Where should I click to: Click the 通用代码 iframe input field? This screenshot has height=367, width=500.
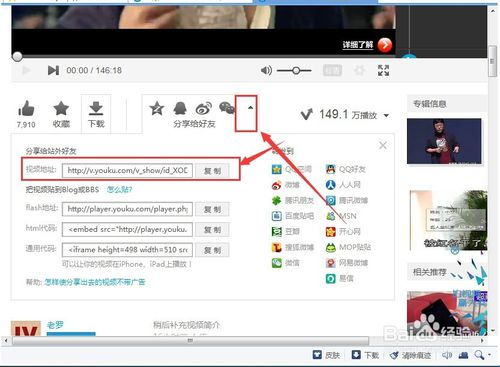pyautogui.click(x=127, y=250)
